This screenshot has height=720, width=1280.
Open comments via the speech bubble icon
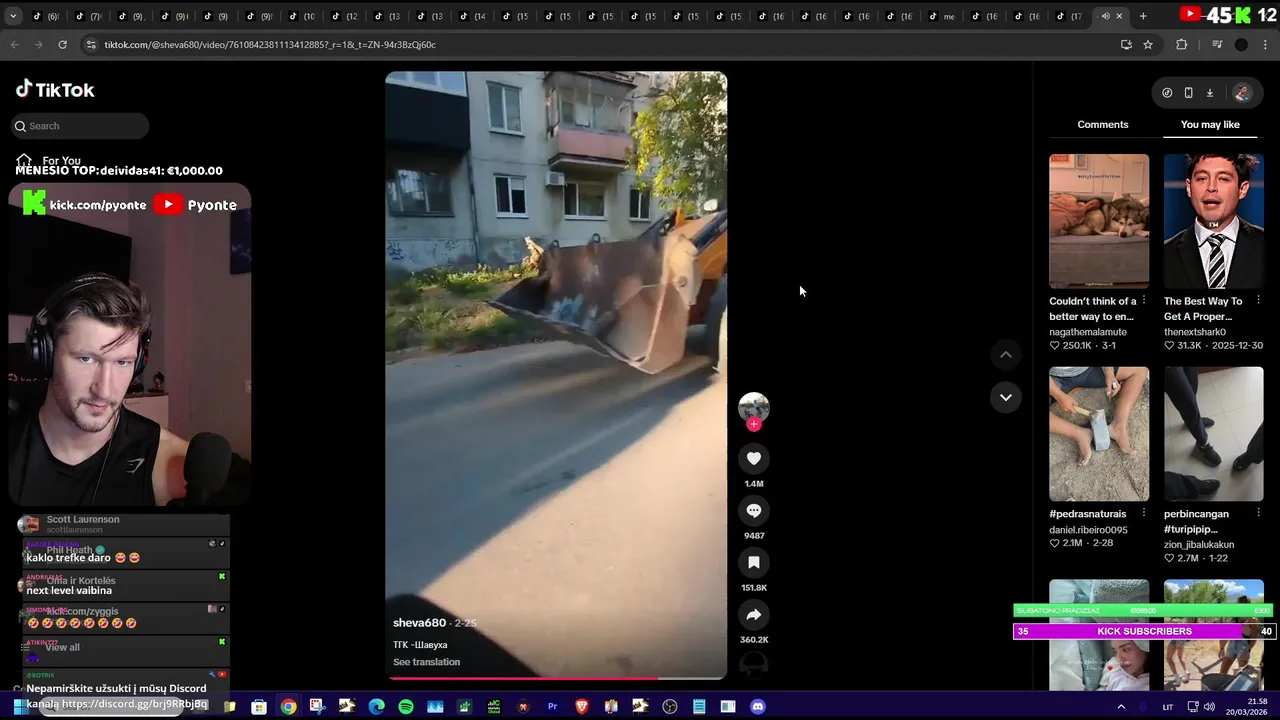click(x=754, y=510)
